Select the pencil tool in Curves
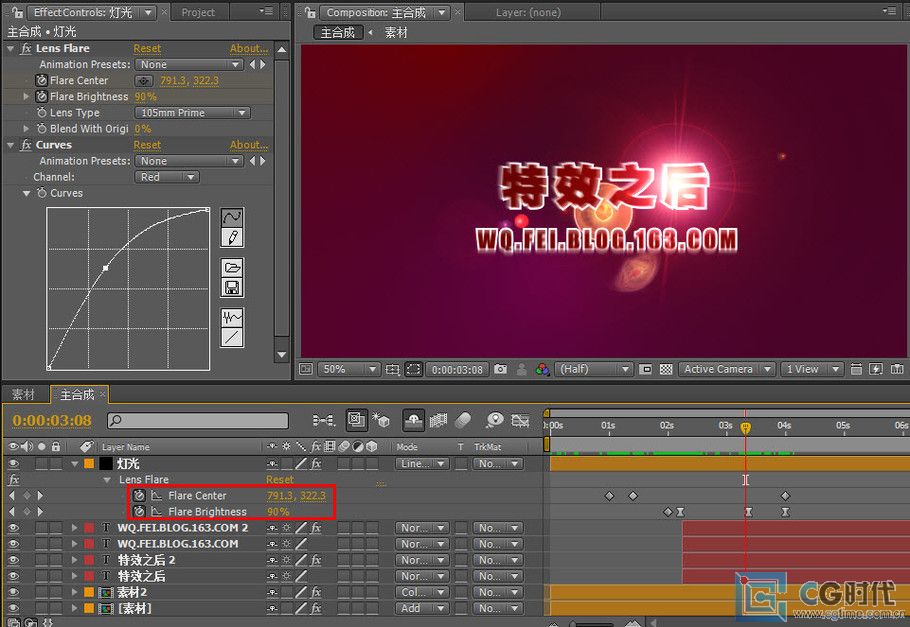 [232, 237]
